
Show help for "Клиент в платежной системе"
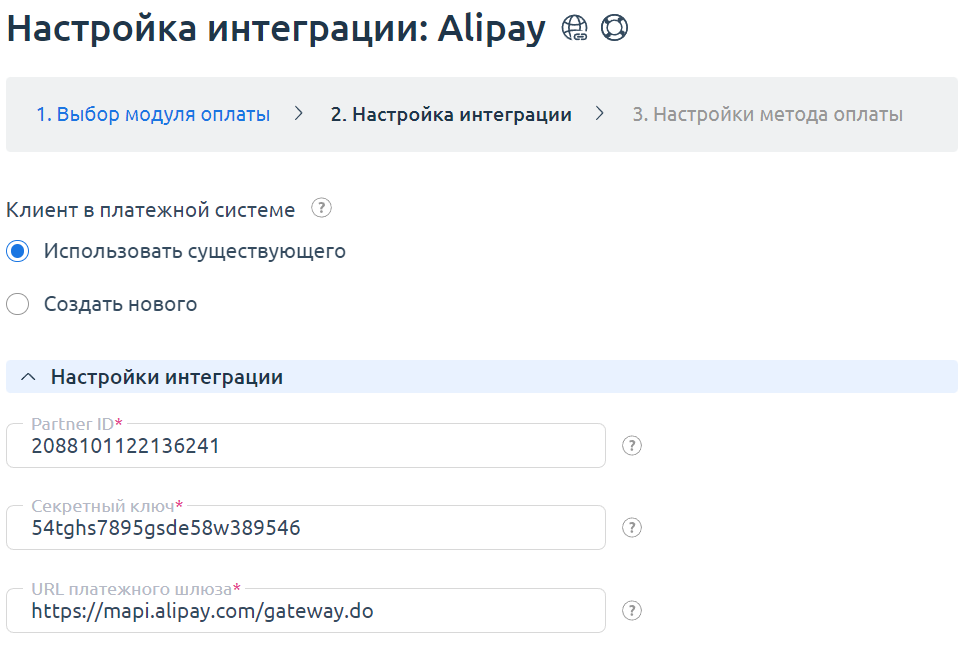[x=320, y=209]
